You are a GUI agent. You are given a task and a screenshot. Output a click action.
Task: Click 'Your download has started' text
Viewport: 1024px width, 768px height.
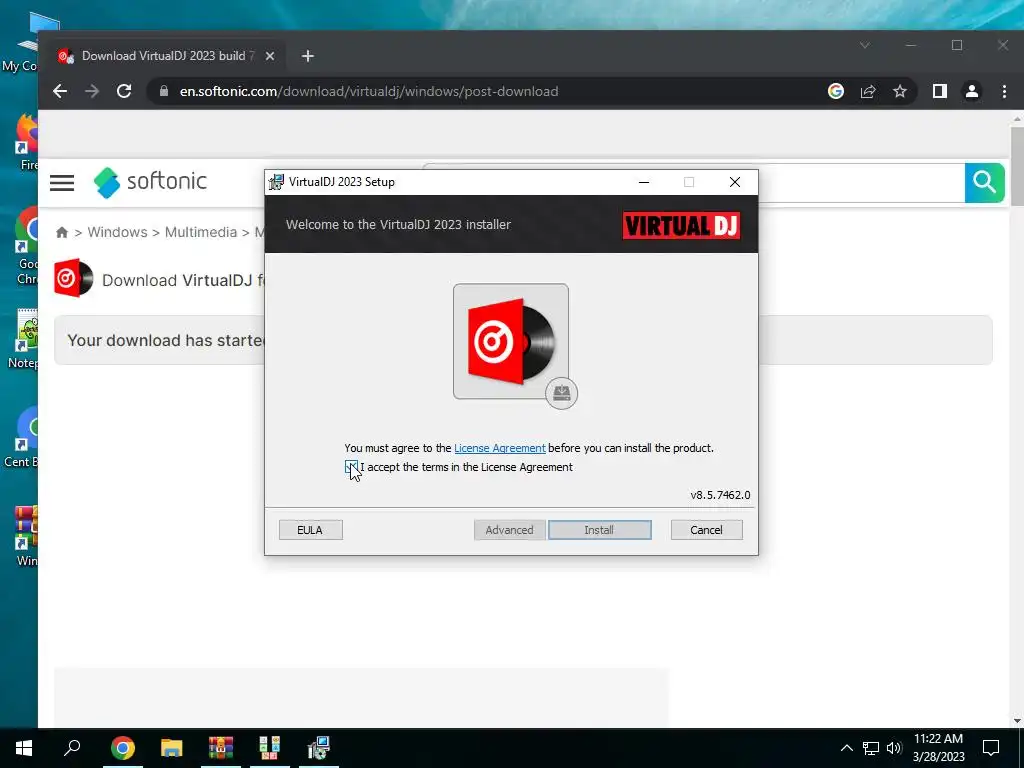[x=167, y=340]
